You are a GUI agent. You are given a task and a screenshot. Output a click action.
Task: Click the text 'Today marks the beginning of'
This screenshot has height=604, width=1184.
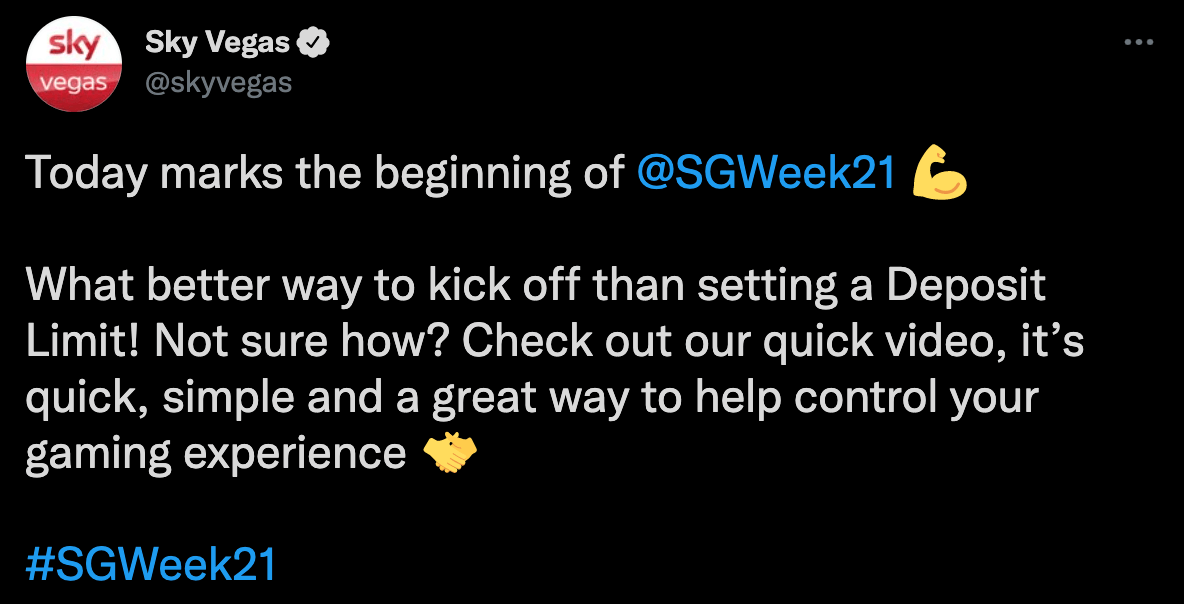pyautogui.click(x=325, y=175)
